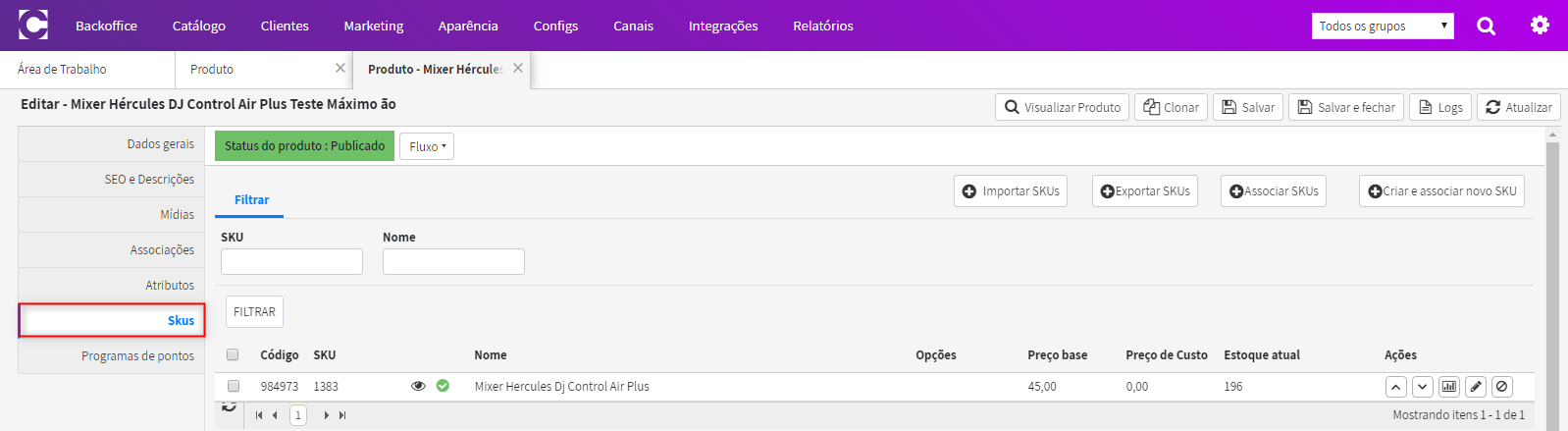Refresh the SKU grid using the reload icon
Viewport: 1568px width, 431px height.
pyautogui.click(x=229, y=405)
